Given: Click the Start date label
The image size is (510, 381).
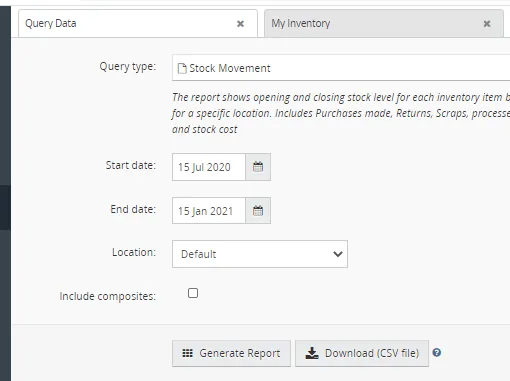Looking at the screenshot, I should [x=131, y=165].
